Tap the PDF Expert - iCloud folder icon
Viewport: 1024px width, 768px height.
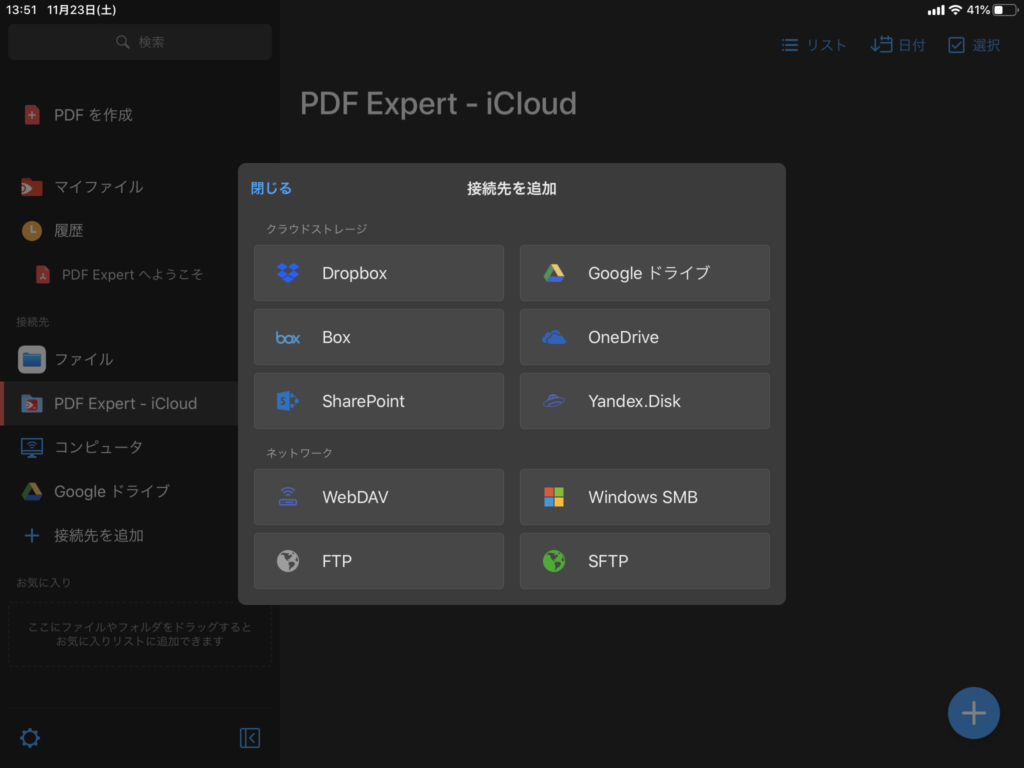31,404
